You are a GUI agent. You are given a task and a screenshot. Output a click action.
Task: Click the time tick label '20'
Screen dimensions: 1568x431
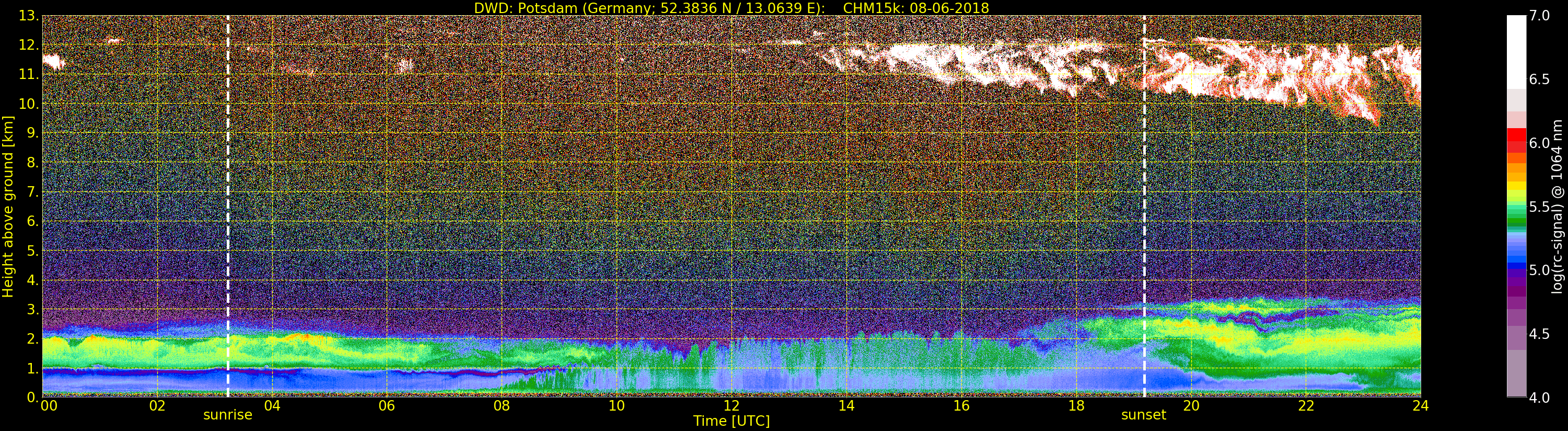1191,406
